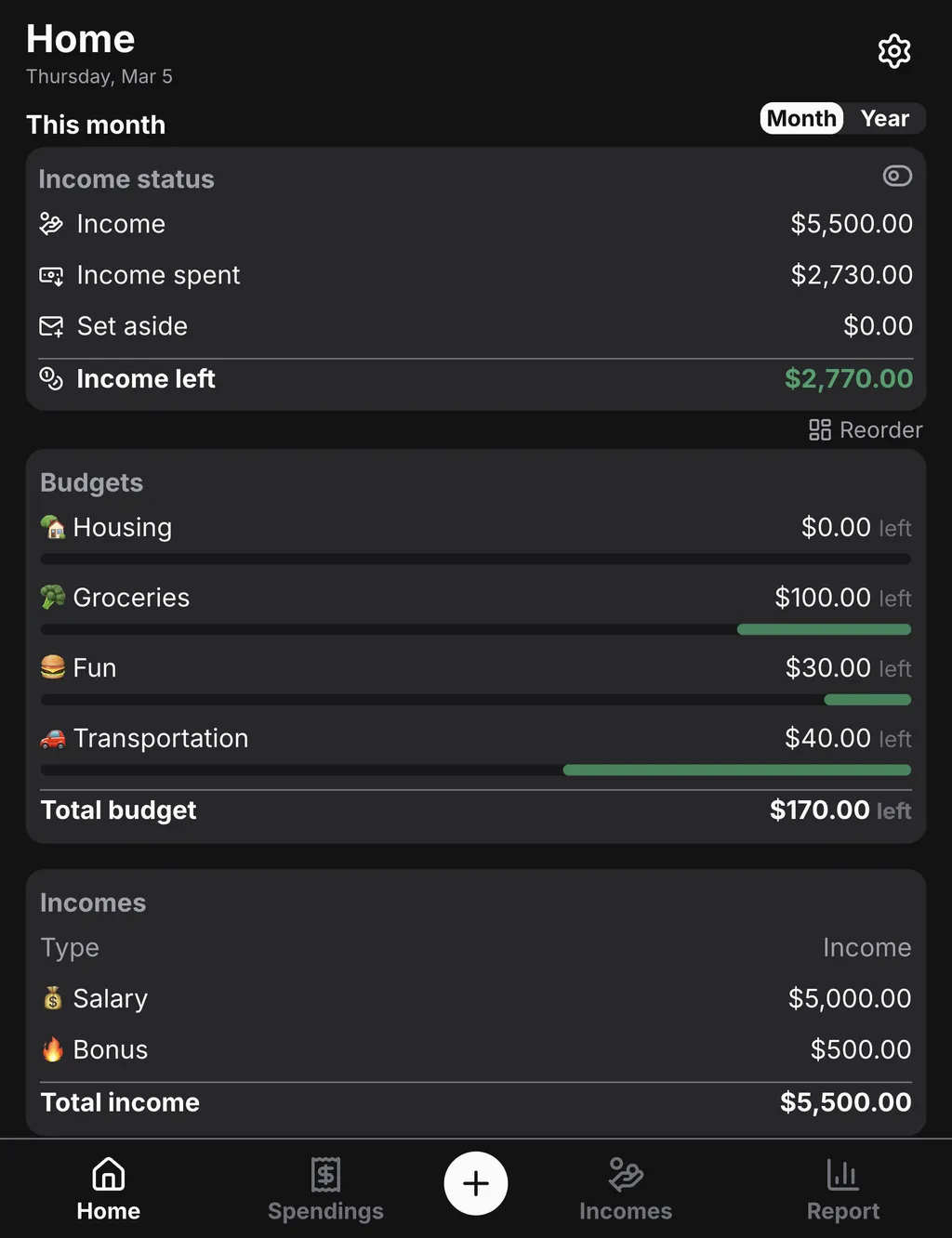This screenshot has width=952, height=1238.
Task: Click the Salary money bag icon
Action: 53,998
